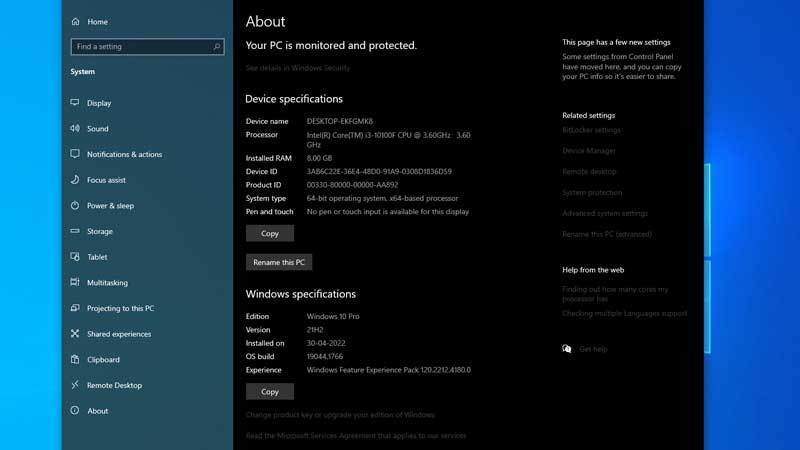Click the Windows Feature Experience Pack value

pos(389,370)
